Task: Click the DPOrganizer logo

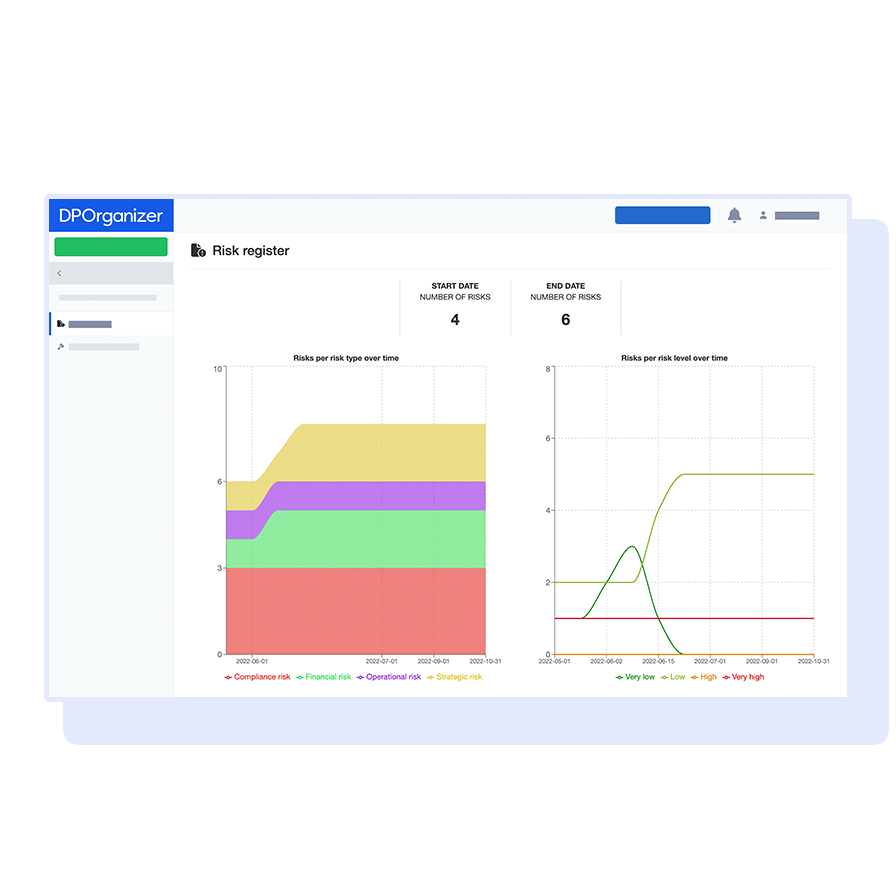Action: [x=111, y=216]
